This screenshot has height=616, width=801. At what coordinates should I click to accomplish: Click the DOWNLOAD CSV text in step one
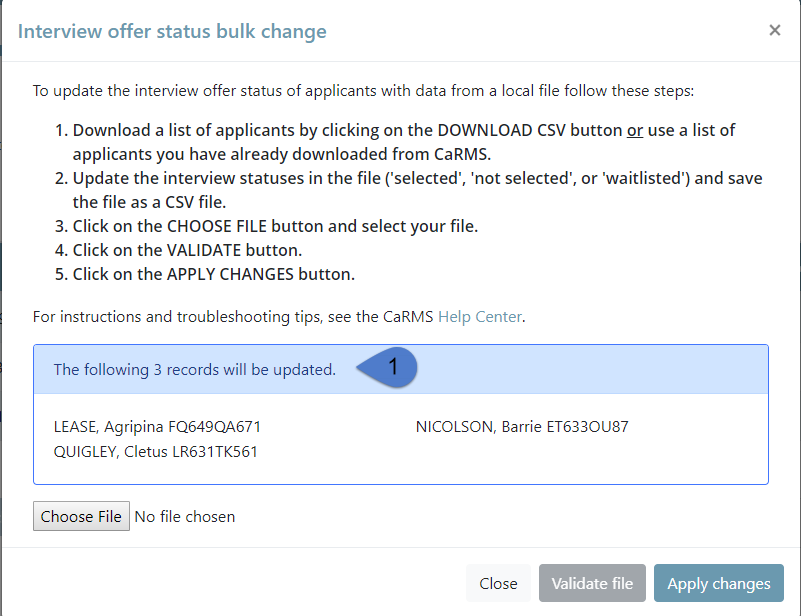pyautogui.click(x=501, y=130)
